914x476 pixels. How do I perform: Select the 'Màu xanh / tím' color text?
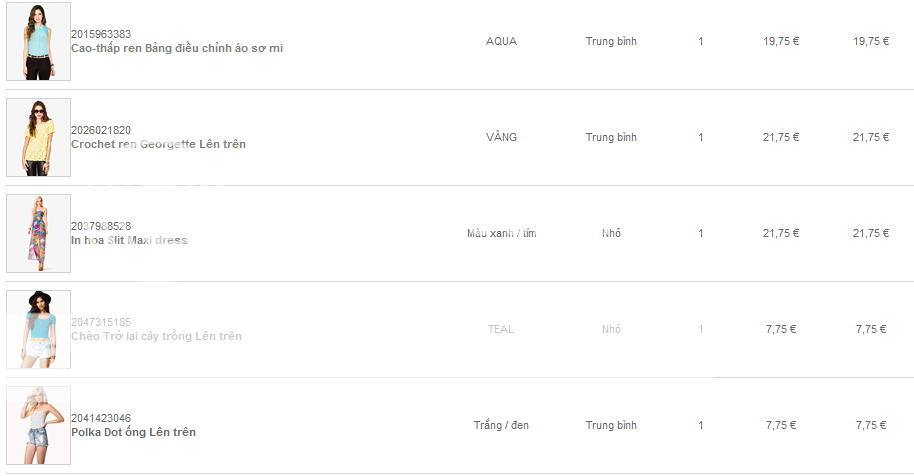coord(501,233)
